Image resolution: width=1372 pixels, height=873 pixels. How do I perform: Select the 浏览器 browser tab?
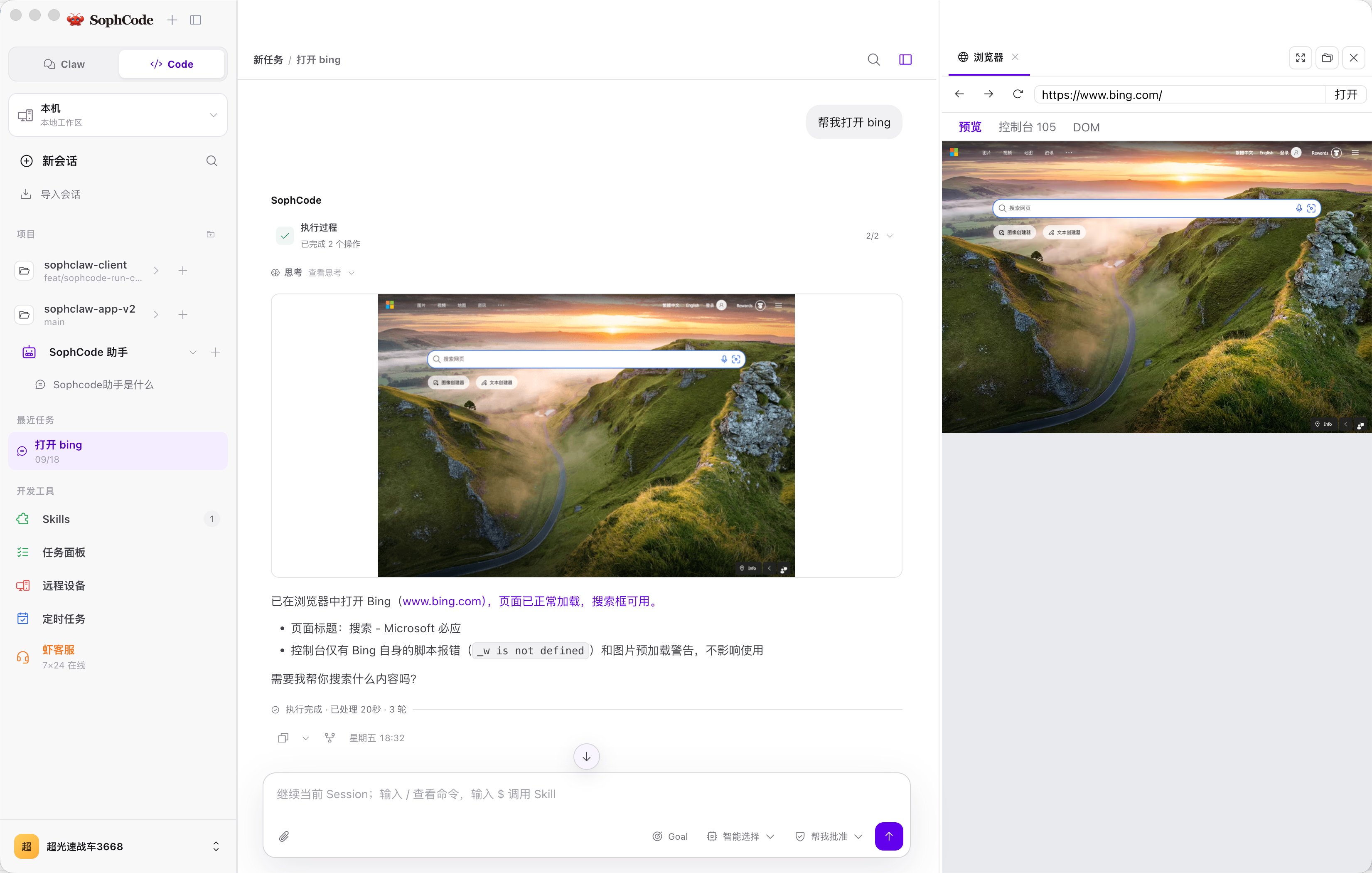[x=981, y=57]
